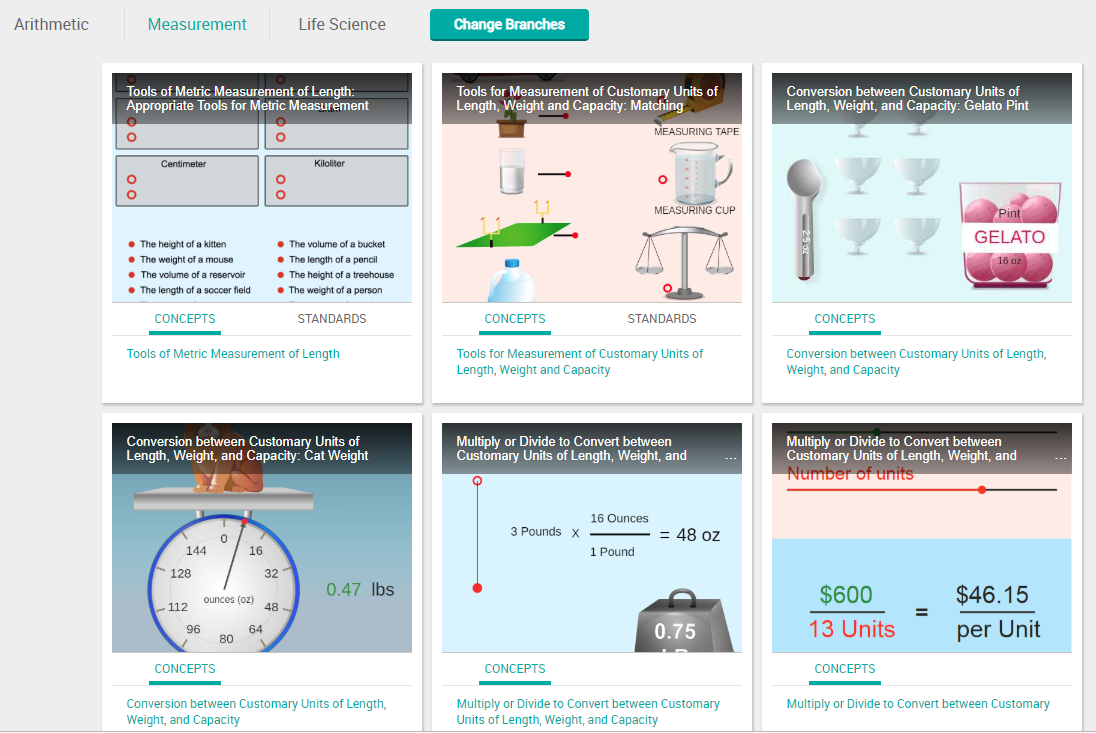Select the CONCEPTS tab on the $46.15 per Unit card
Viewport: 1096px width, 733px height.
[844, 668]
